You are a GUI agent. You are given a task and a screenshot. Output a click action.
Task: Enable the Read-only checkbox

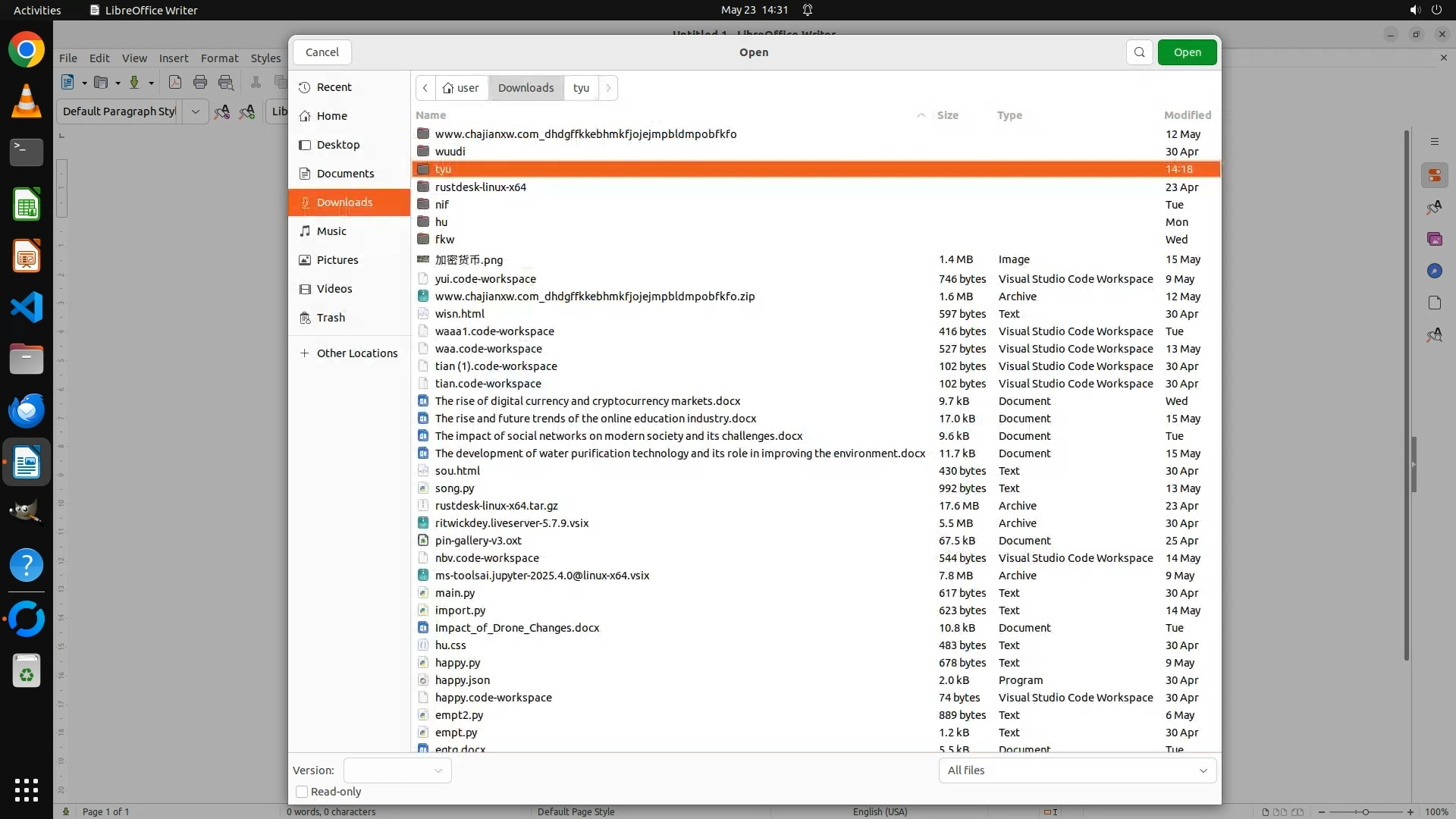302,792
